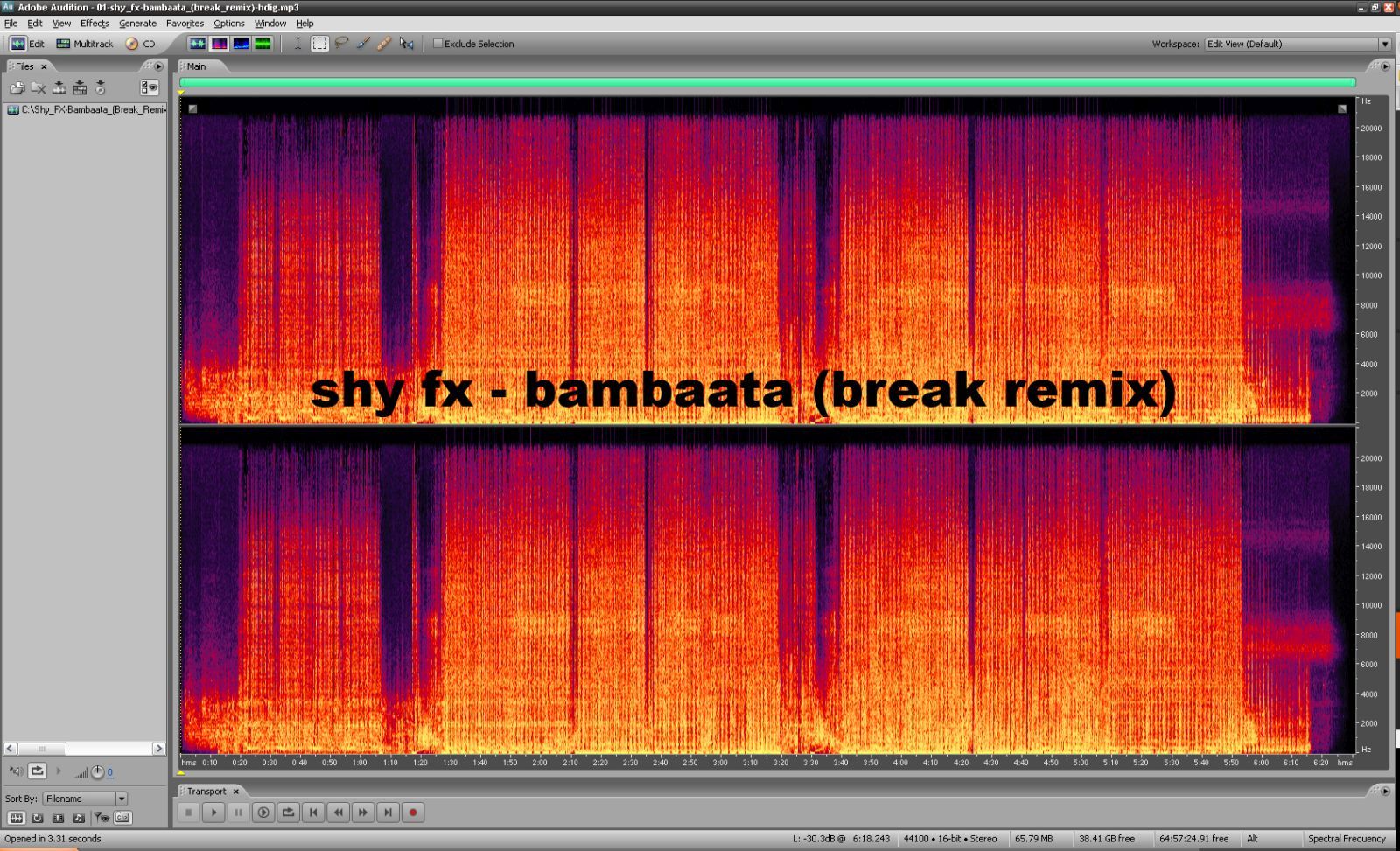
Task: Open the View menu
Action: click(x=62, y=24)
